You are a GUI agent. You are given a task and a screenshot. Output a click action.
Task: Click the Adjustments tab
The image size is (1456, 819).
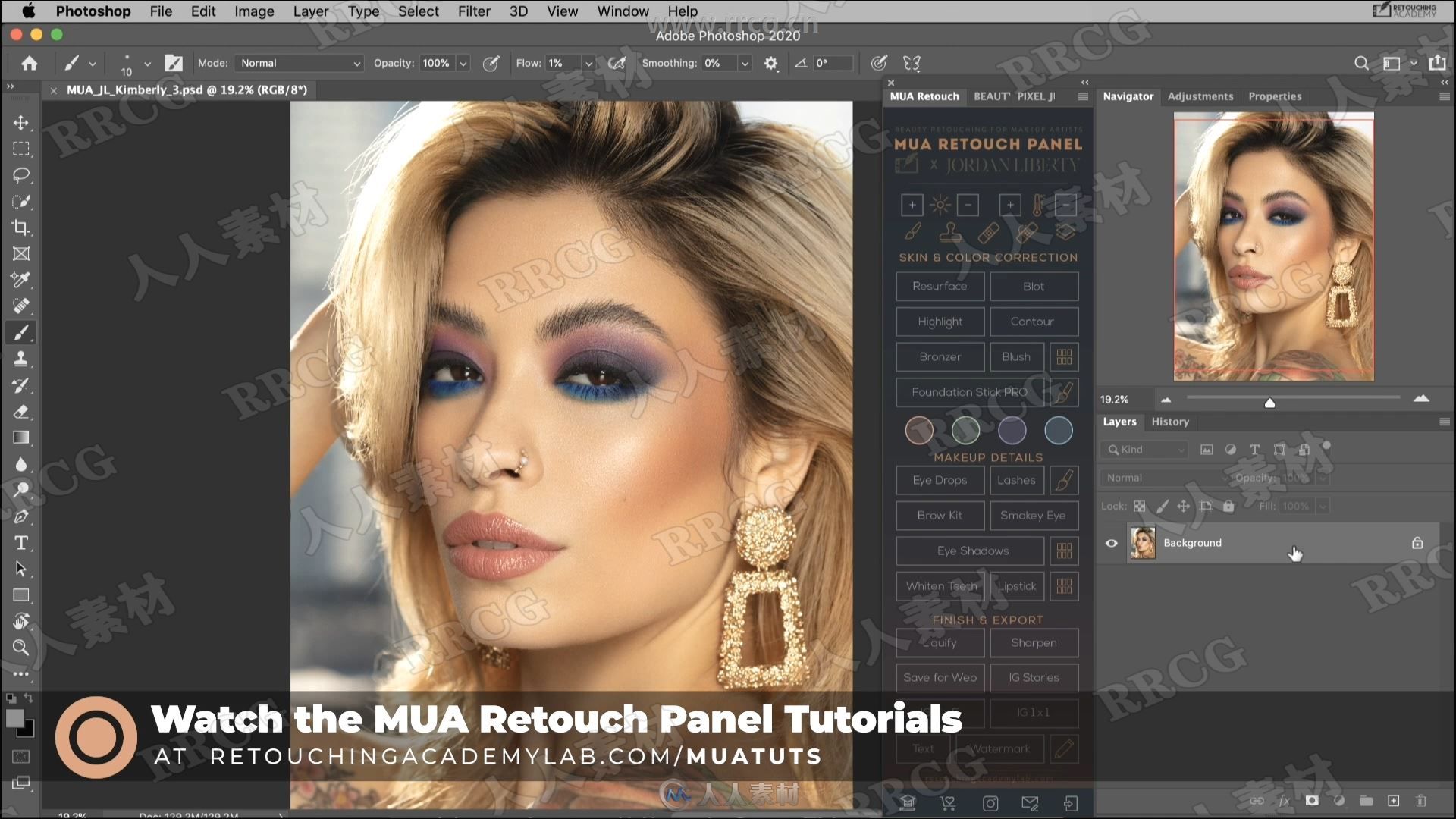[x=1200, y=96]
